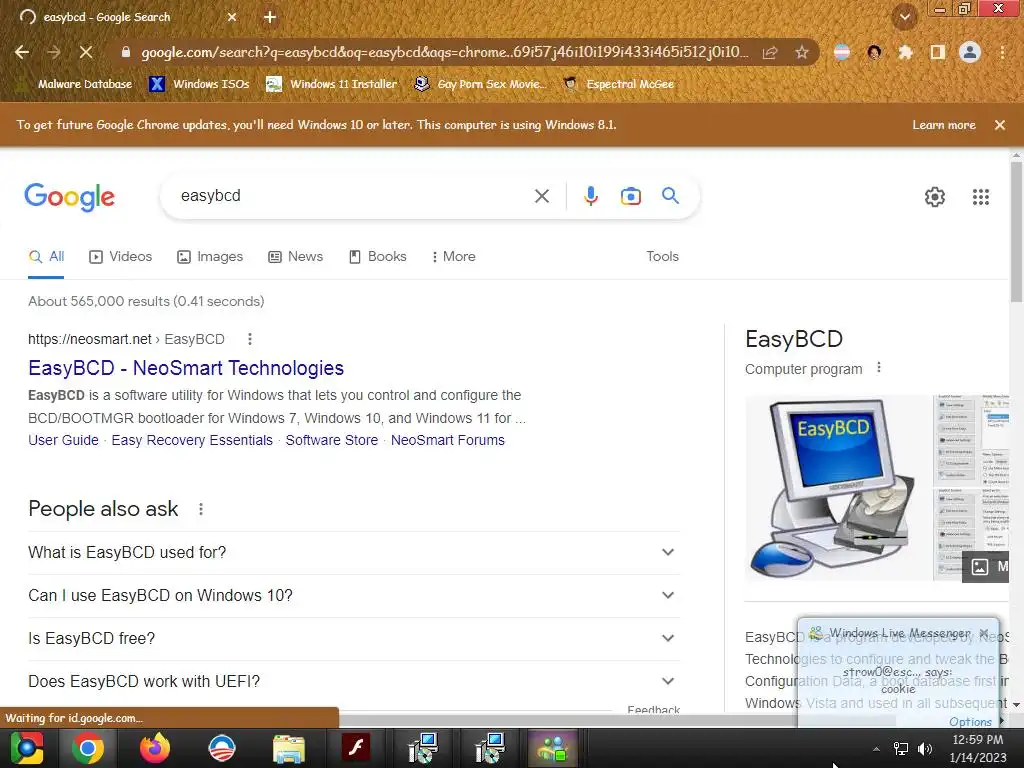Screen dimensions: 1024x768
Task: Search by image with the camera icon
Action: pyautogui.click(x=631, y=196)
